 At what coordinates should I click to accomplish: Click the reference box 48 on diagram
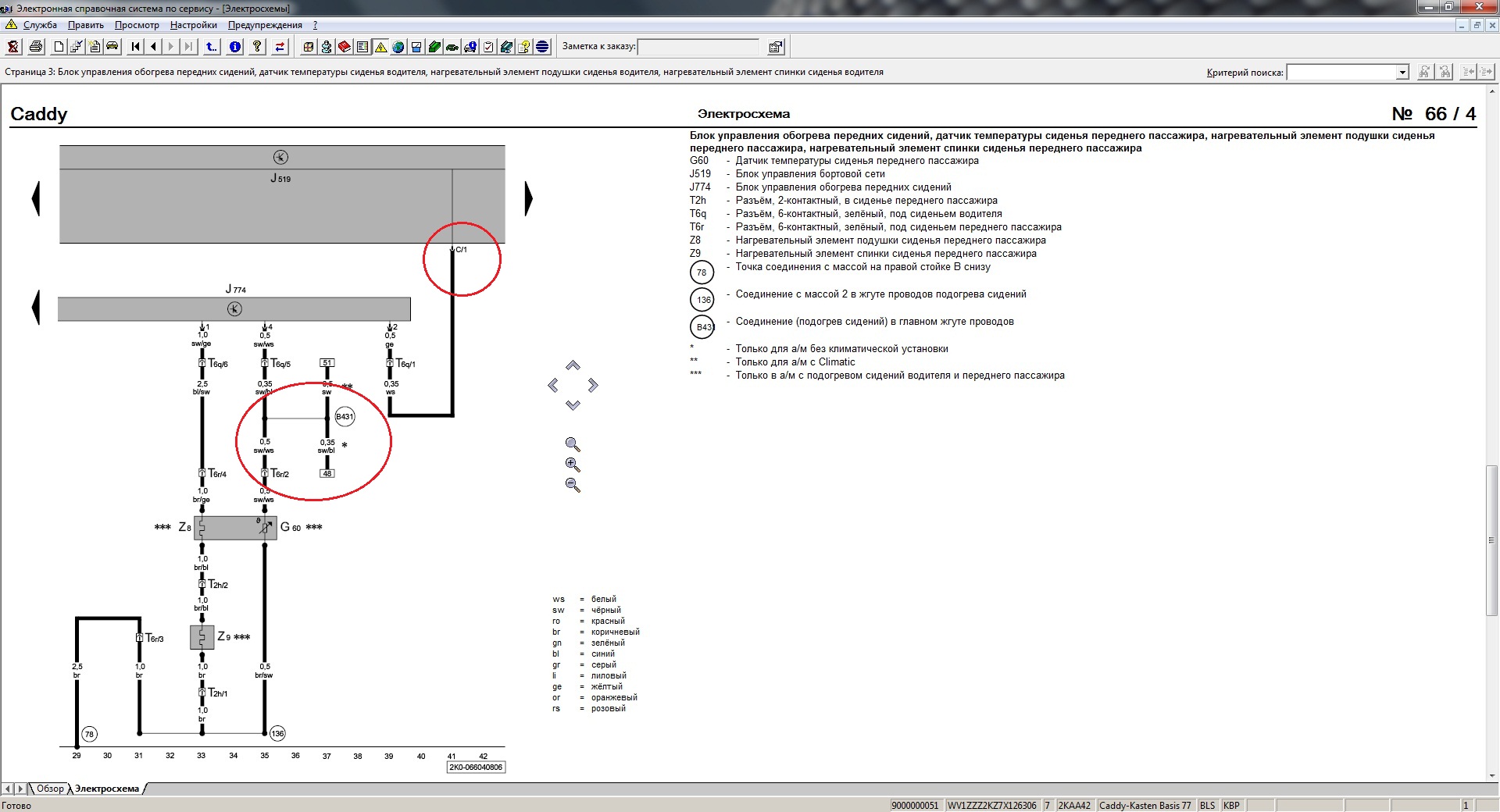(327, 473)
